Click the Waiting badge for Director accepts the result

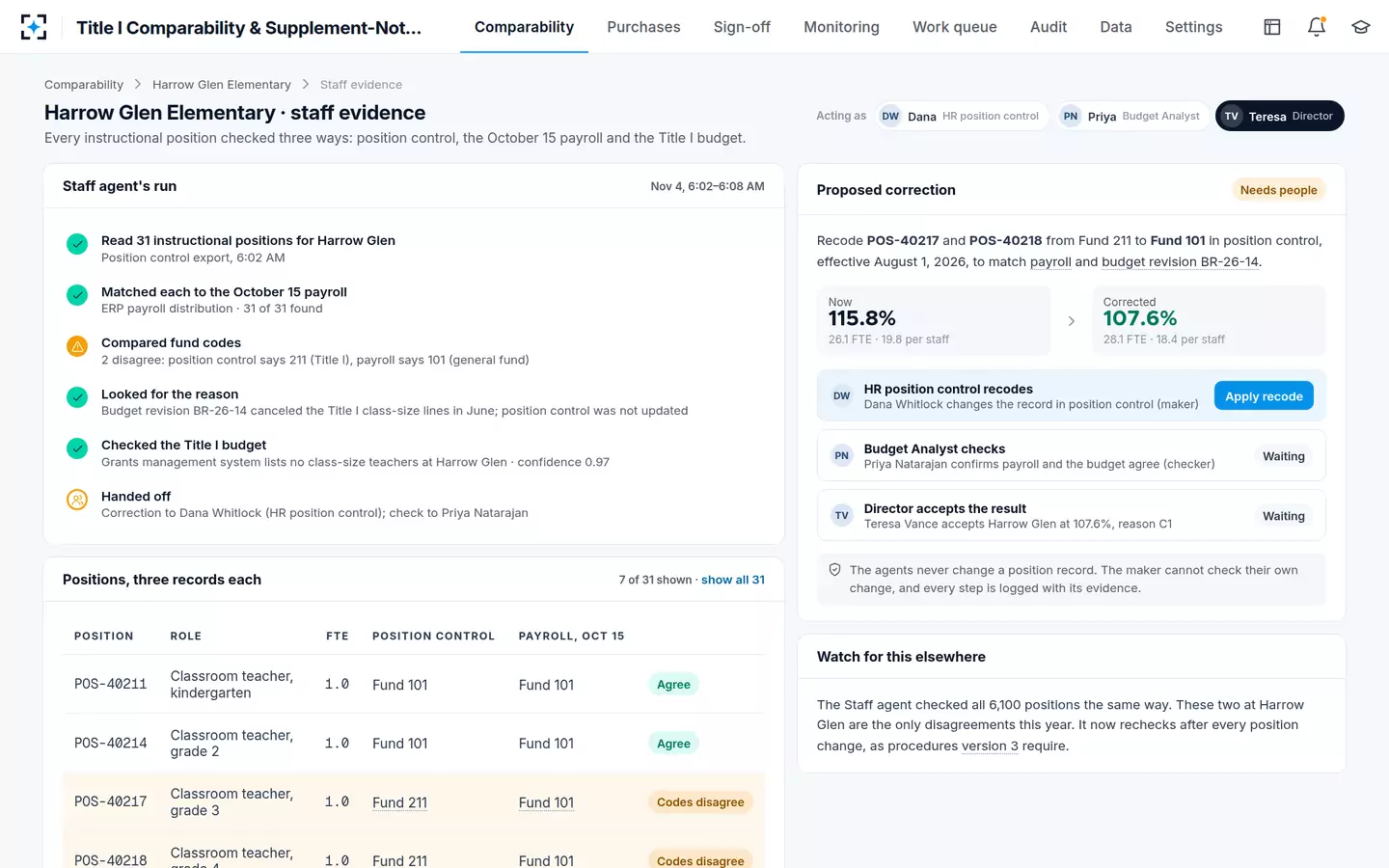[1284, 516]
